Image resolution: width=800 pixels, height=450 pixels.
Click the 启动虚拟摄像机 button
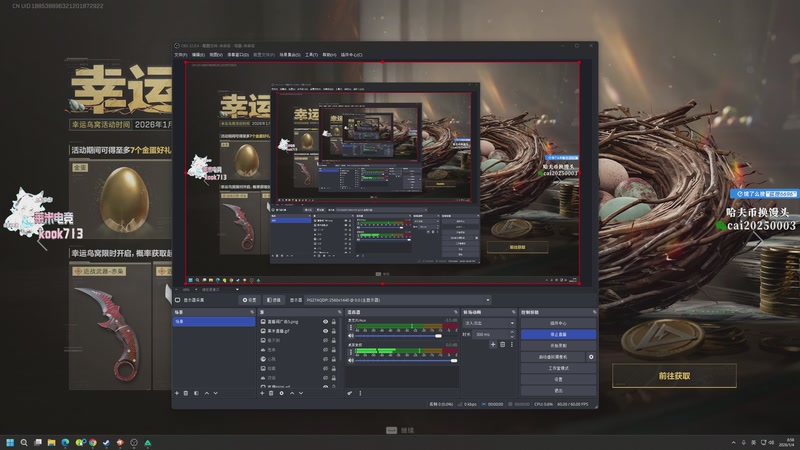553,357
